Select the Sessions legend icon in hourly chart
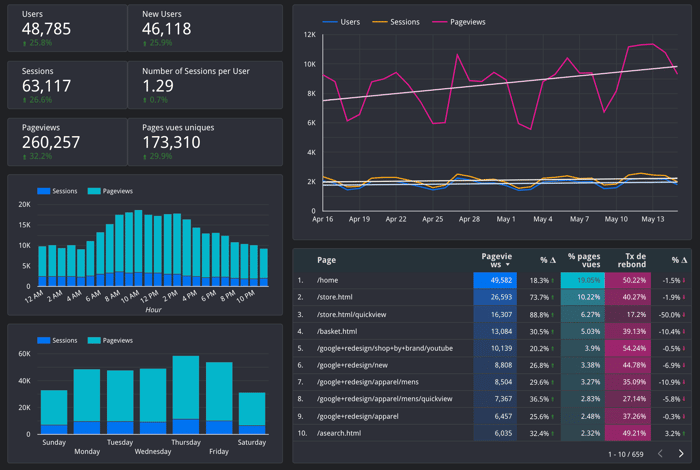Screen dimensions: 700x470 pyautogui.click(x=43, y=191)
